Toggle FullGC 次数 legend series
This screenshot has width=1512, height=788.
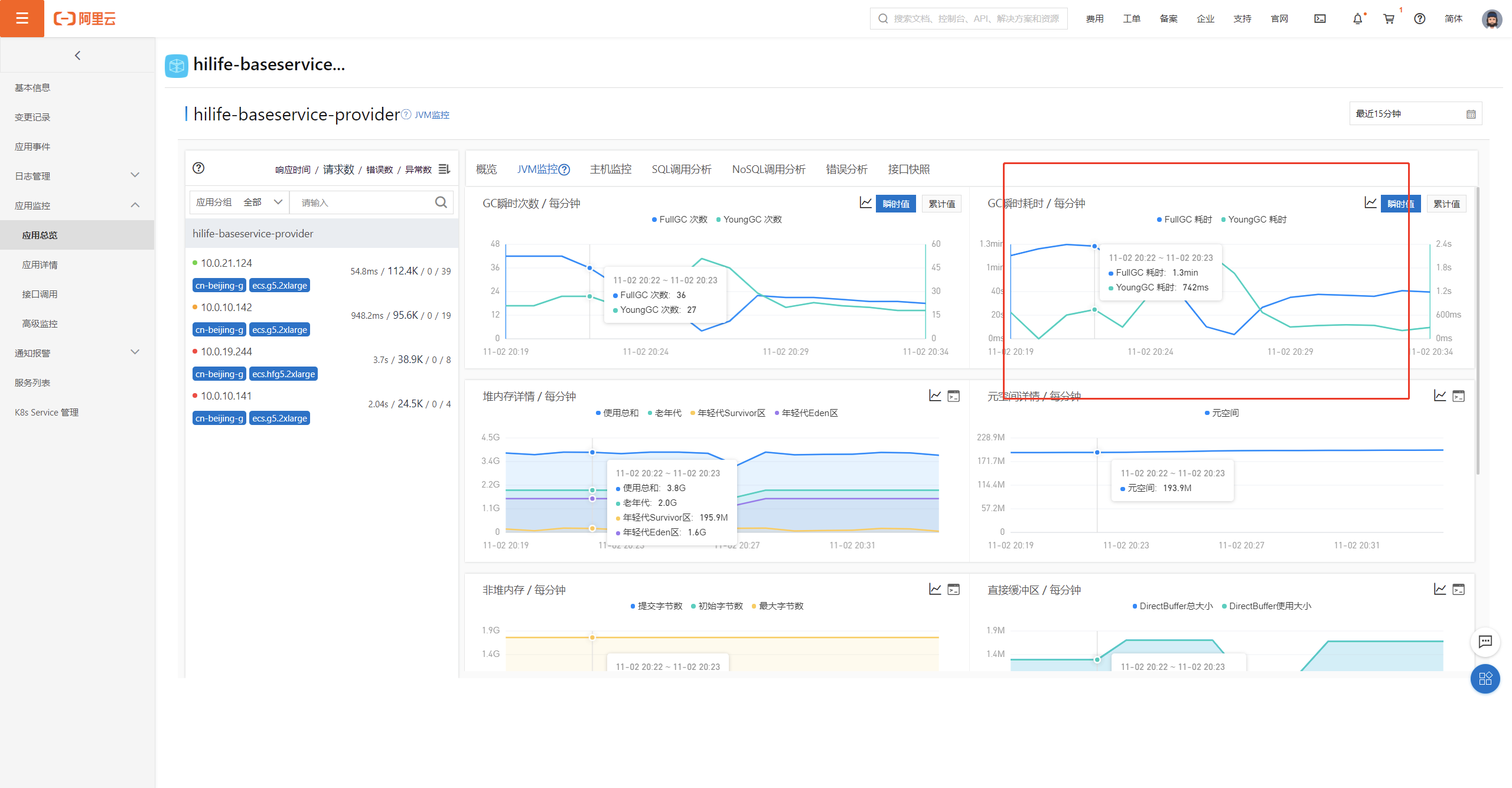(679, 220)
